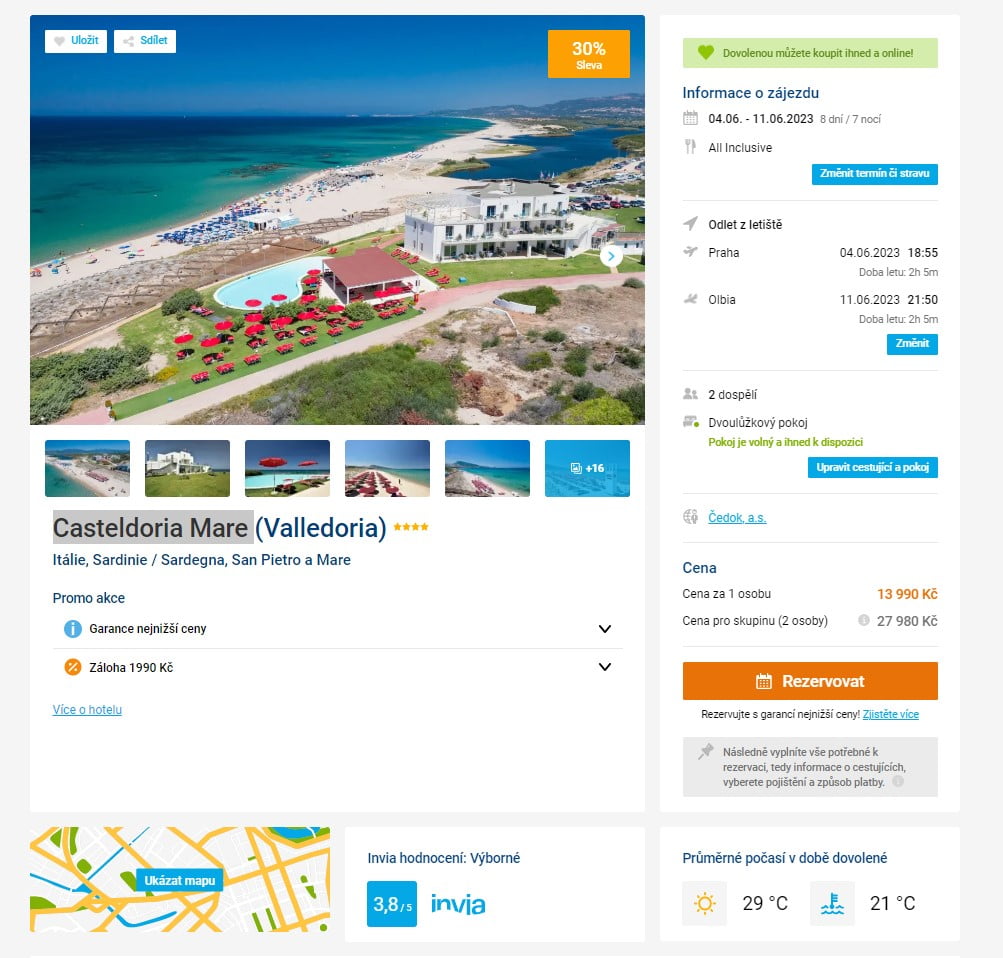Click the calendar icon next to trip dates
Viewport: 1003px width, 958px height.
coord(690,118)
